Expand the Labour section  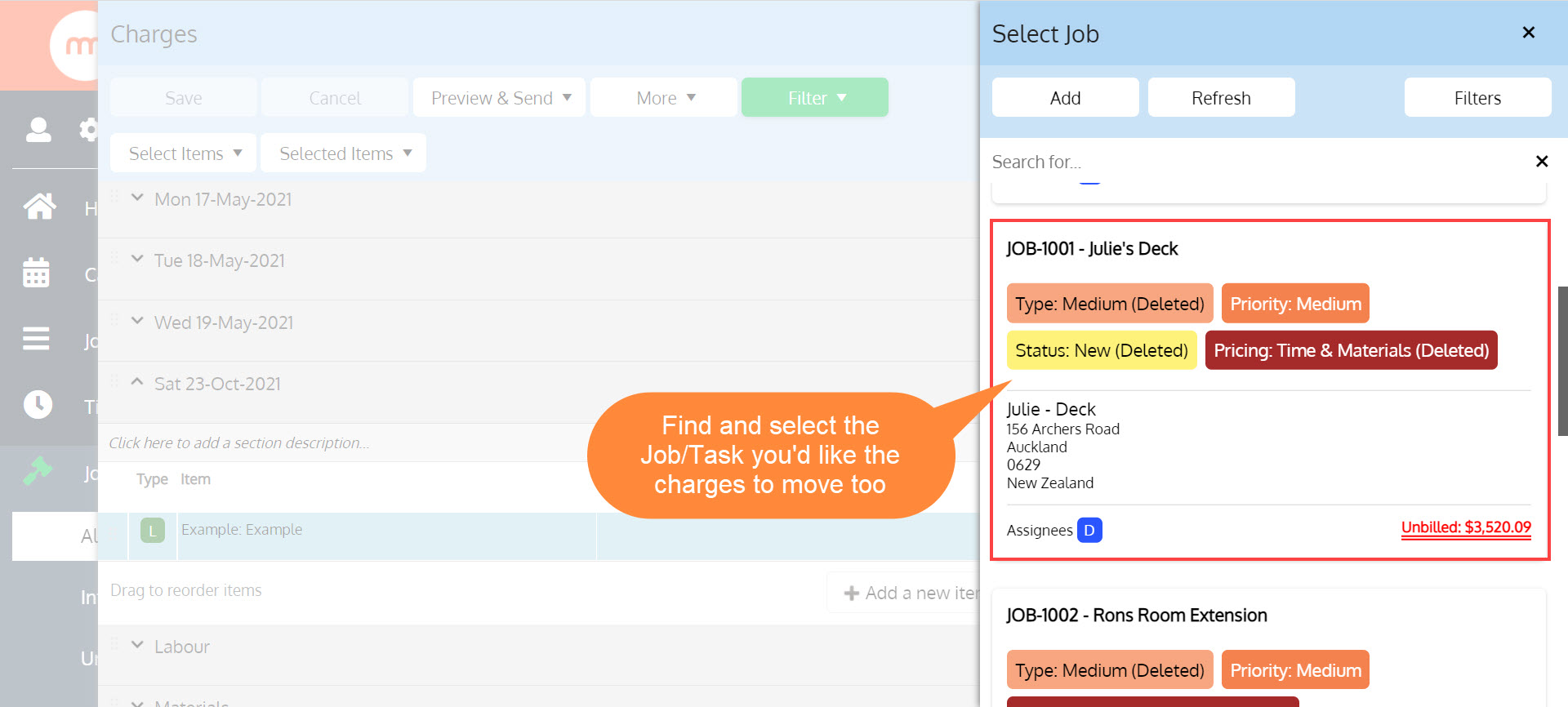pos(137,645)
